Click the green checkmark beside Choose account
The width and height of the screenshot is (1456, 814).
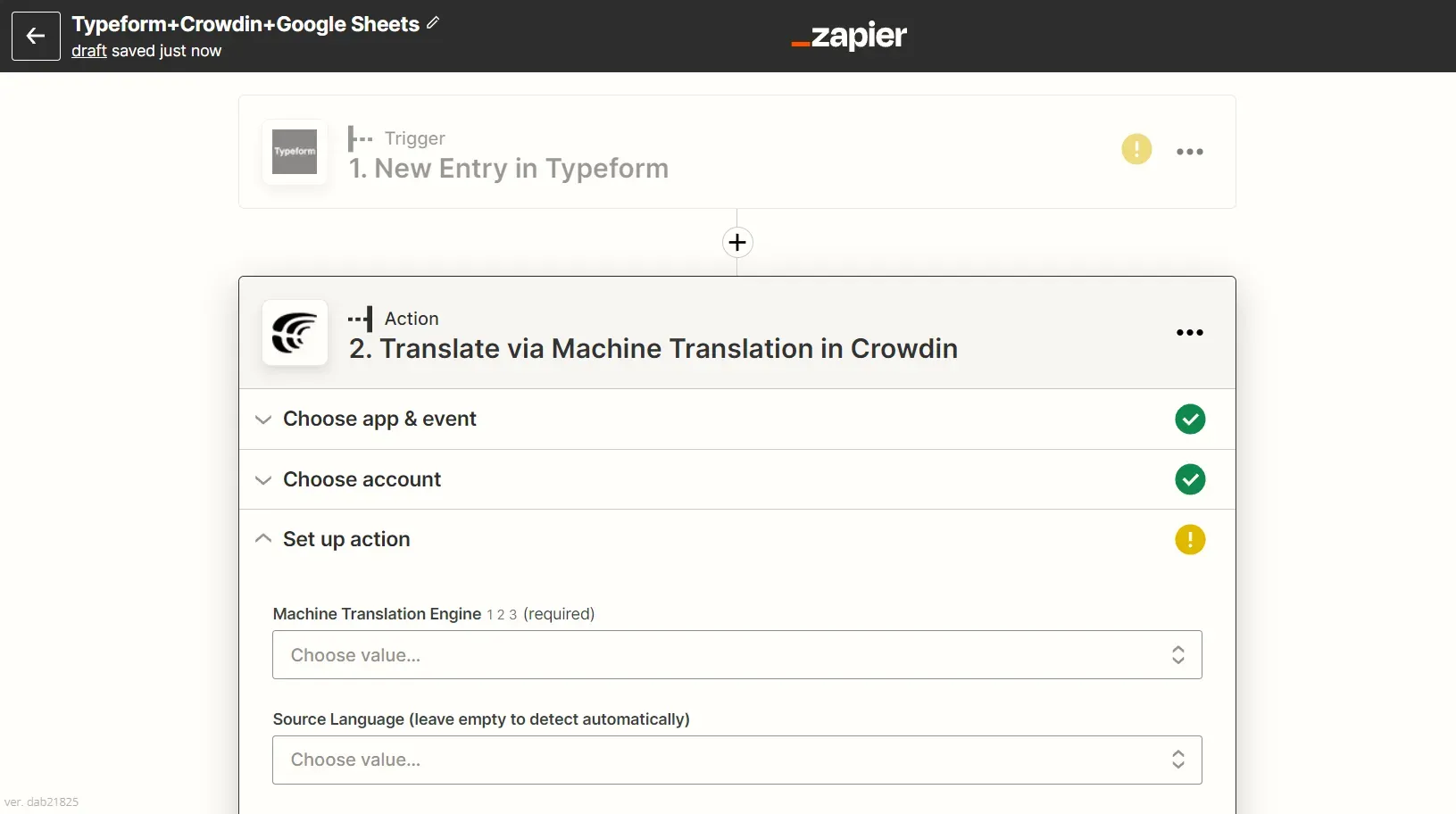pyautogui.click(x=1190, y=479)
